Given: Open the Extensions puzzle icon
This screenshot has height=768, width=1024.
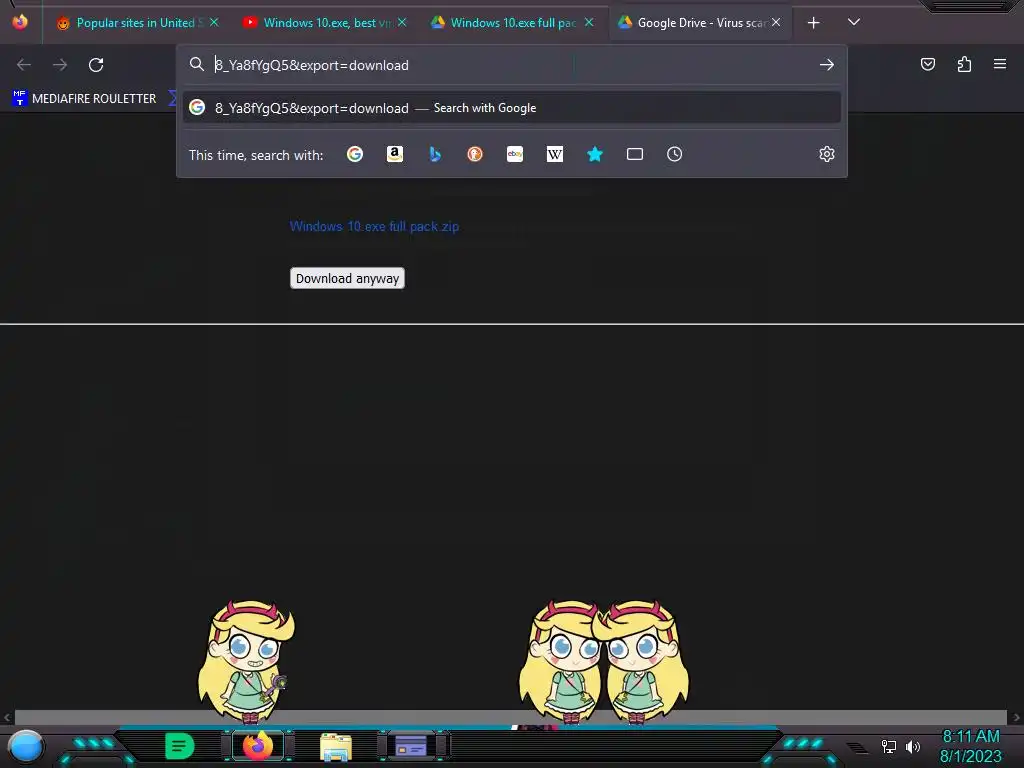Looking at the screenshot, I should (x=965, y=64).
